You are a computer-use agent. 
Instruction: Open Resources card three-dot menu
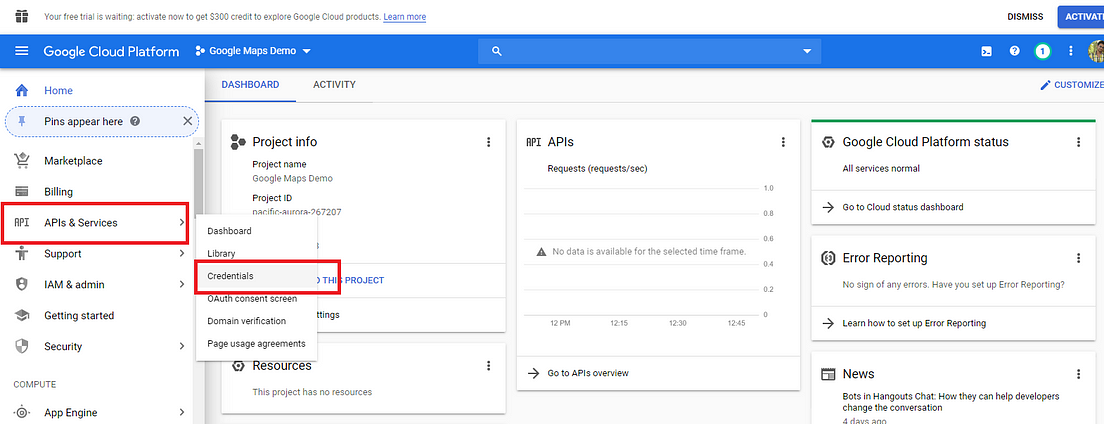point(489,366)
